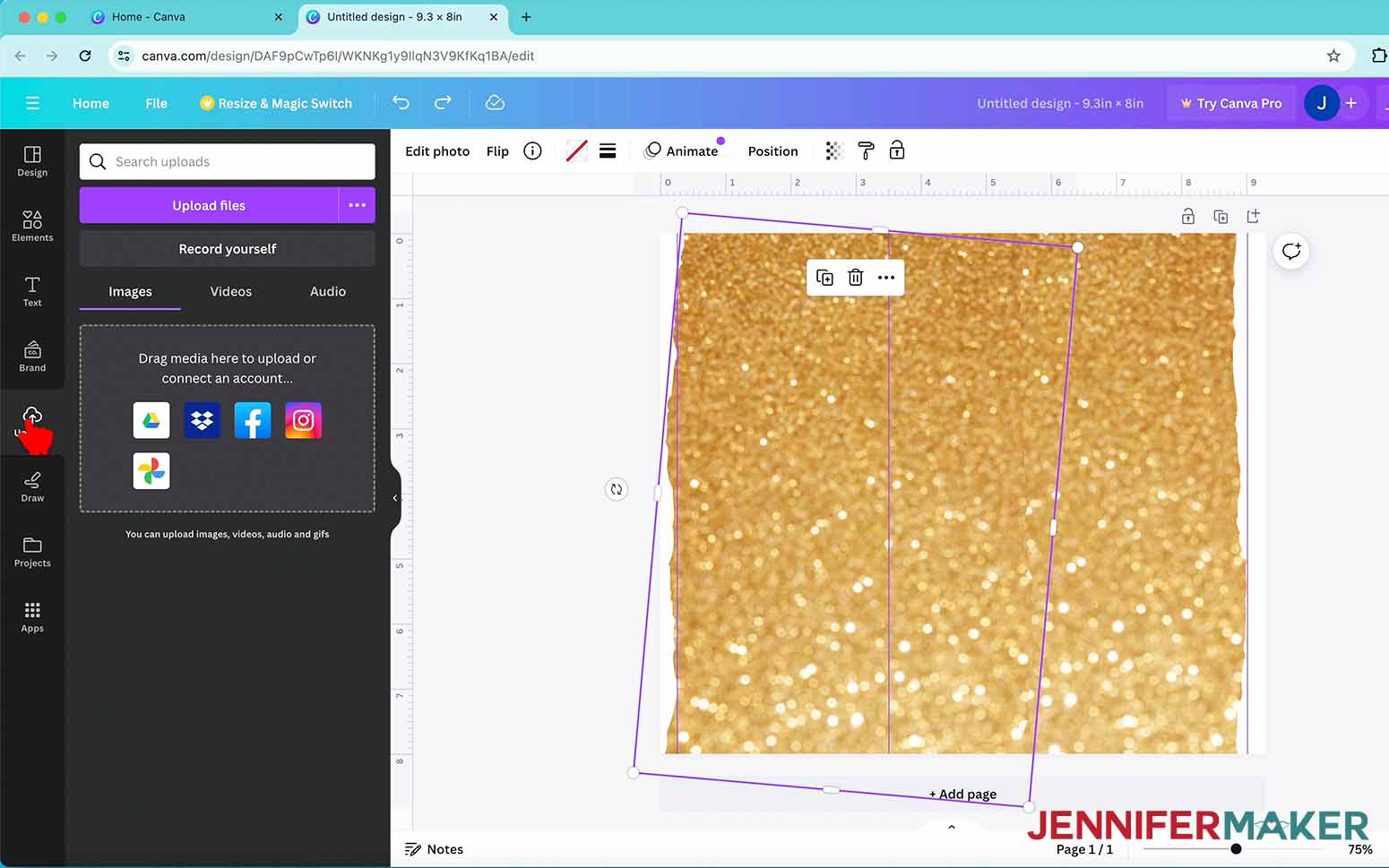The height and width of the screenshot is (868, 1389).
Task: Open border color swatch
Action: [x=577, y=150]
